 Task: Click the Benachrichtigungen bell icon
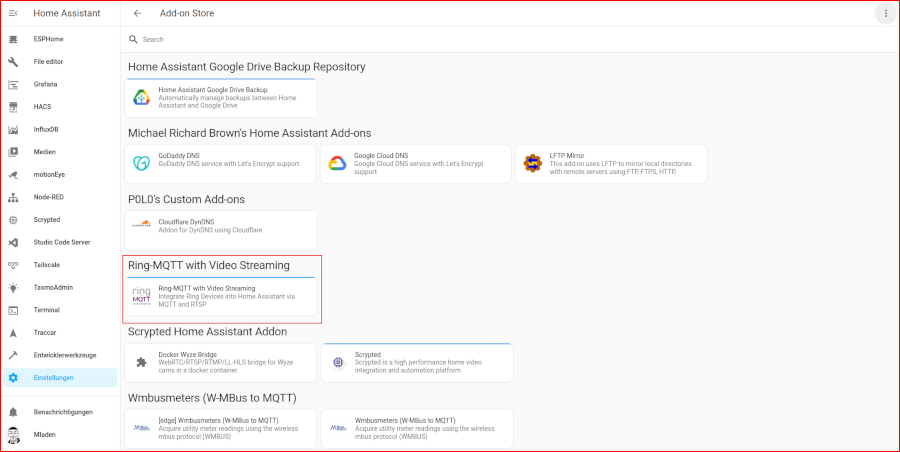13,412
